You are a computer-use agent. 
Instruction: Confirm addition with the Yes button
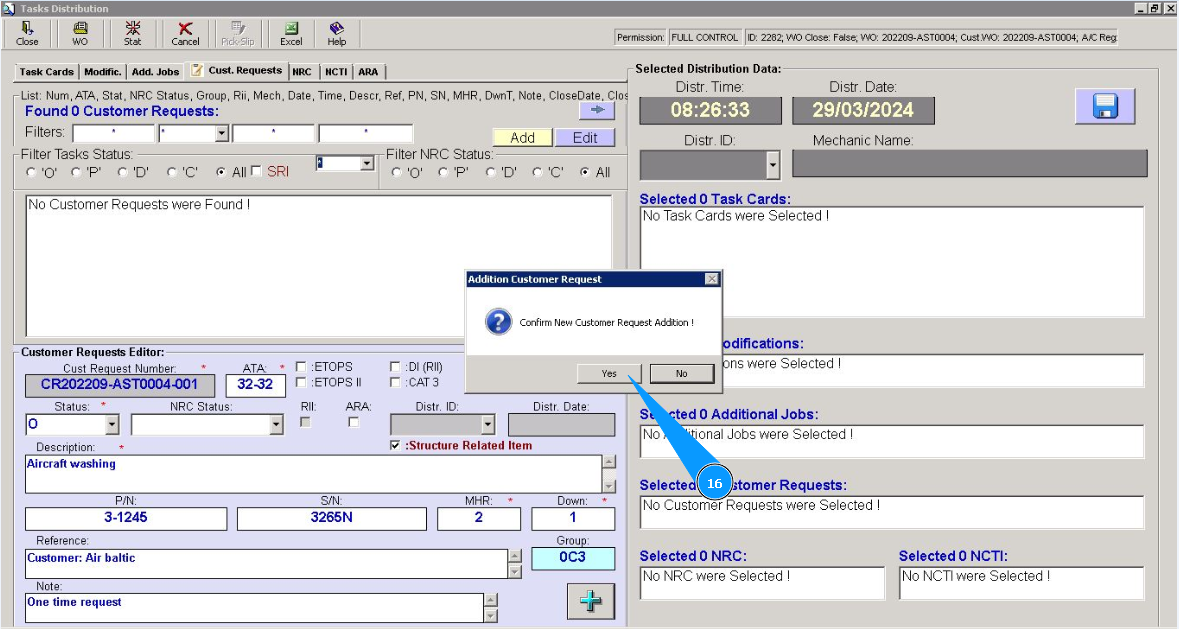coord(609,373)
